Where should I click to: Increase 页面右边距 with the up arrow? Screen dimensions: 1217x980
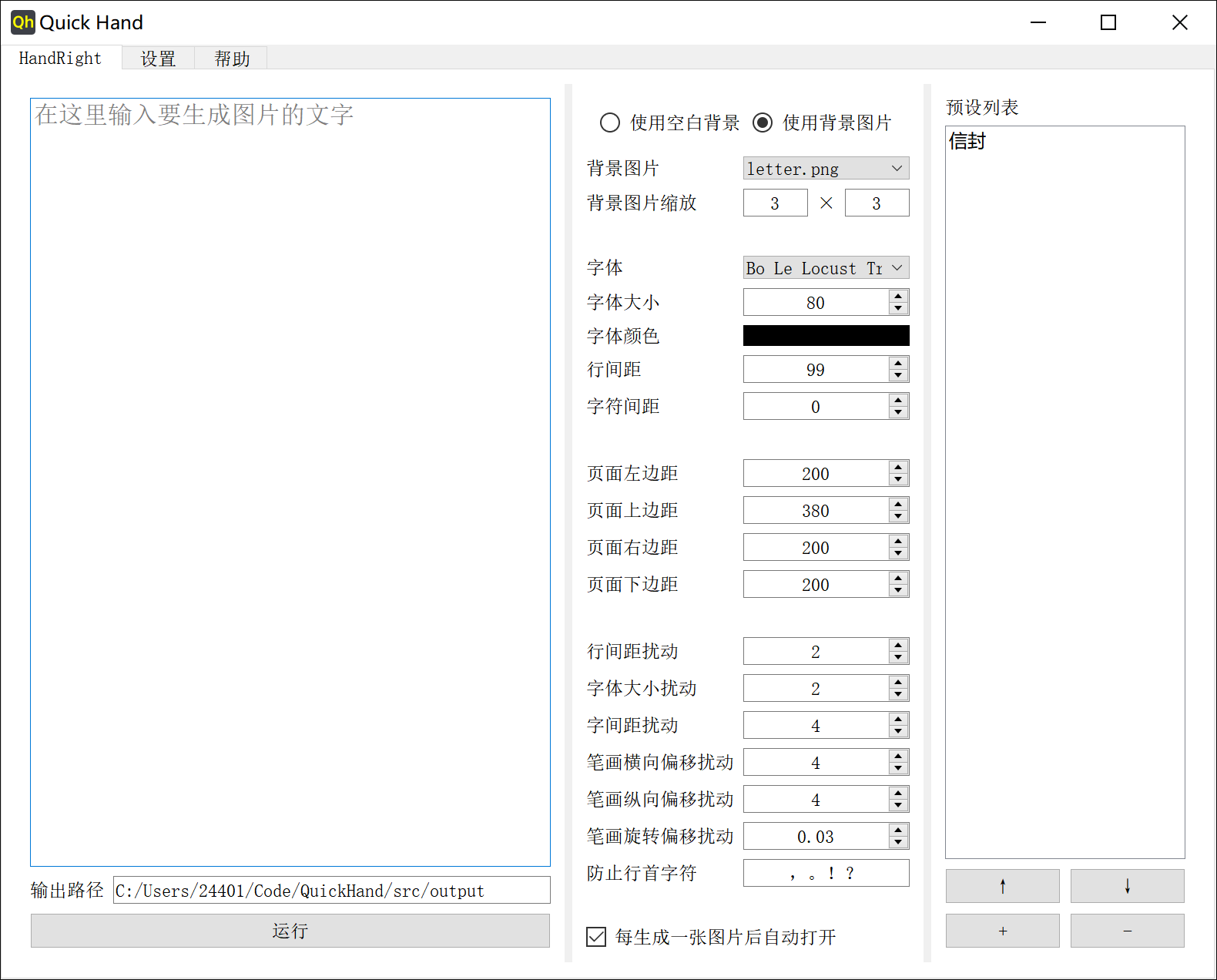[x=899, y=541]
